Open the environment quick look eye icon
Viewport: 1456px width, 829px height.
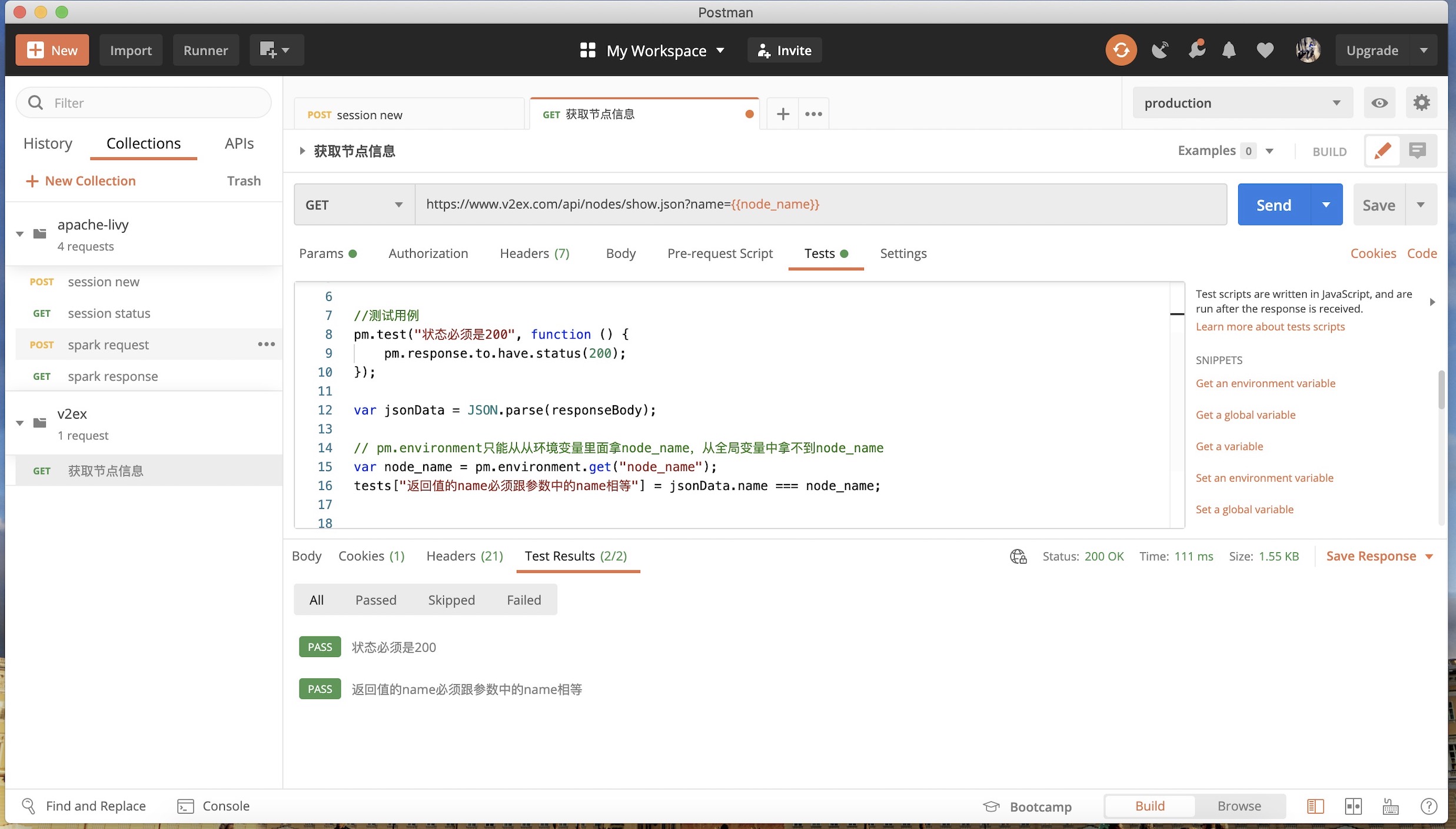1379,103
